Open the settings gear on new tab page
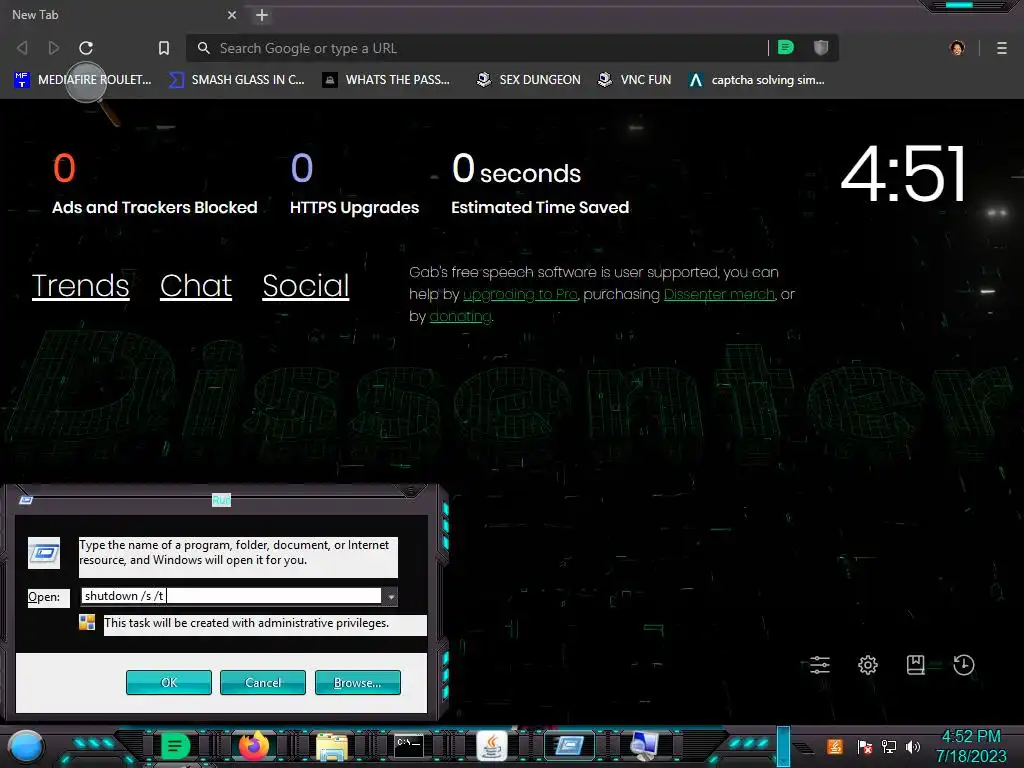 click(x=867, y=665)
